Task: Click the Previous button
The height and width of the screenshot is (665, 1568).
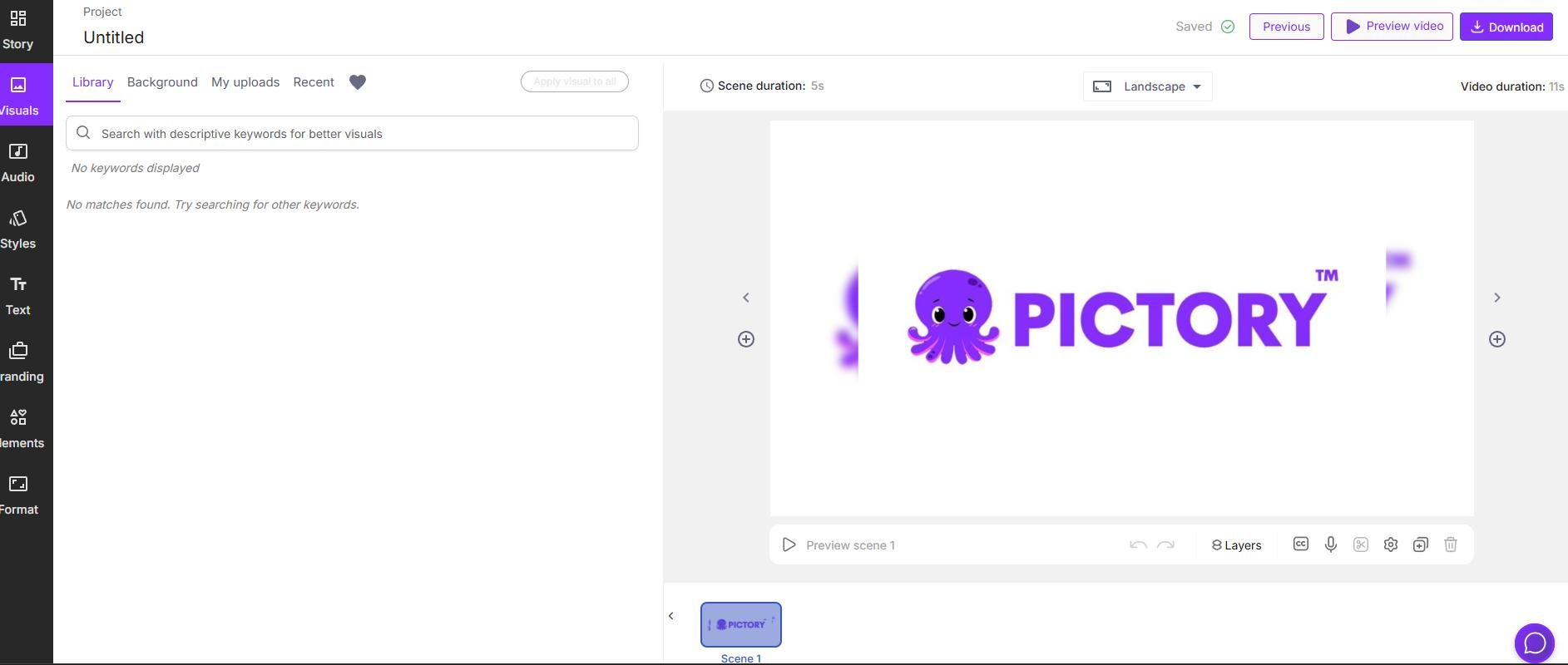Action: point(1287,27)
